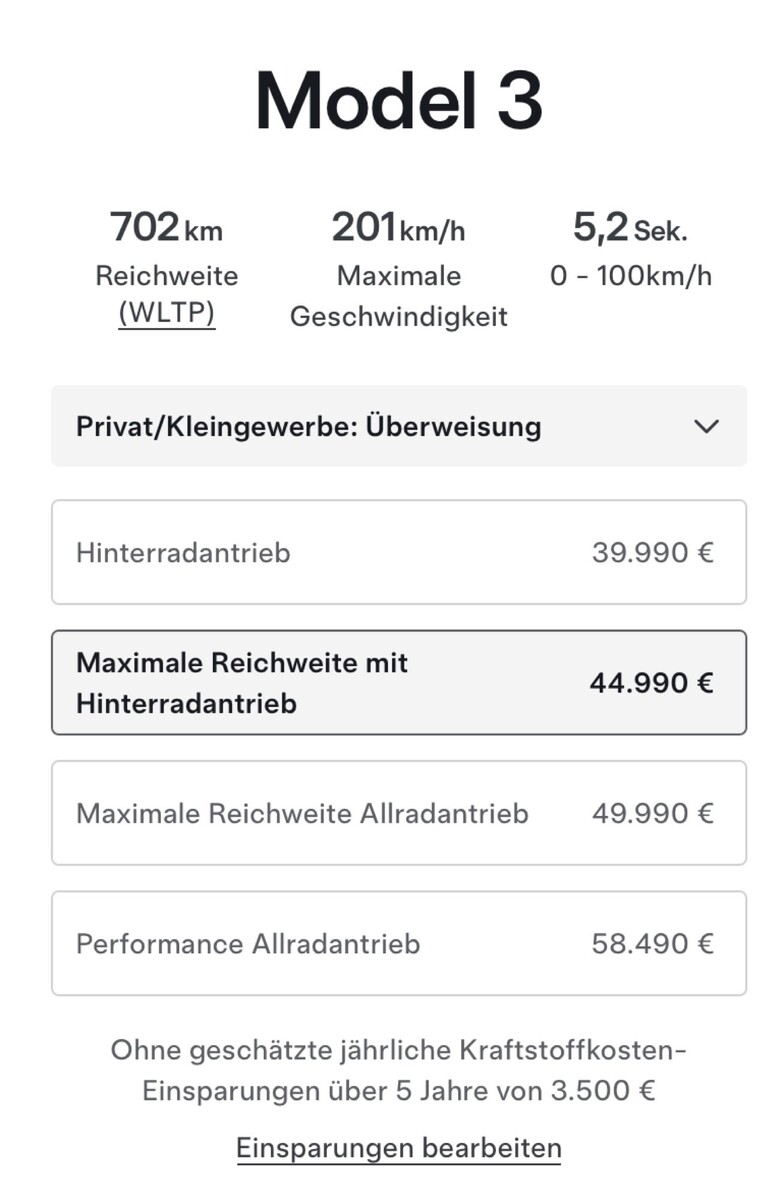Click the 58.490 € price
The width and height of the screenshot is (782, 1200).
(x=652, y=944)
